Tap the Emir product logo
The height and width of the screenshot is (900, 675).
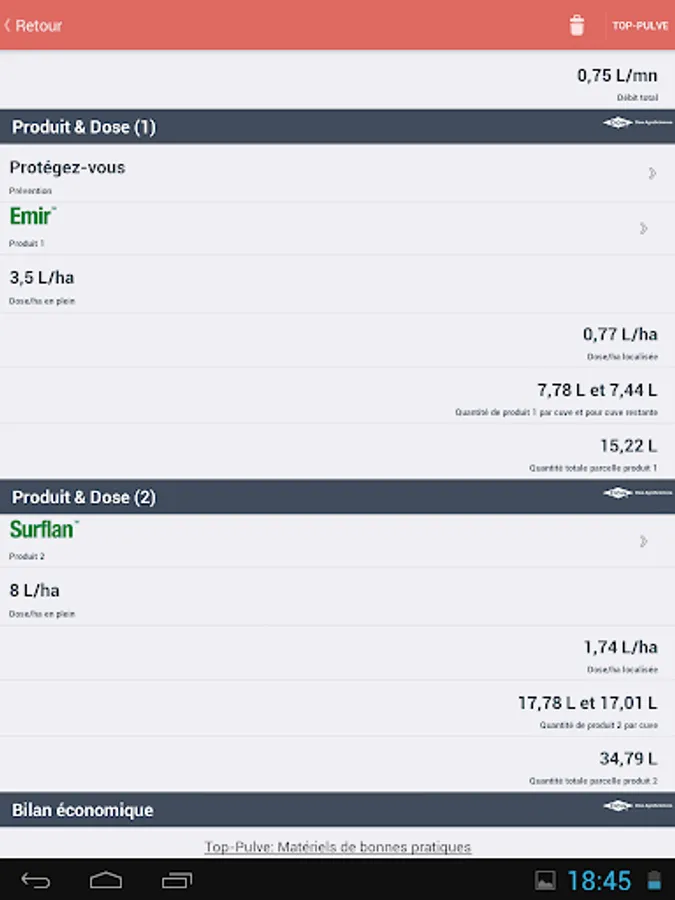coord(33,216)
